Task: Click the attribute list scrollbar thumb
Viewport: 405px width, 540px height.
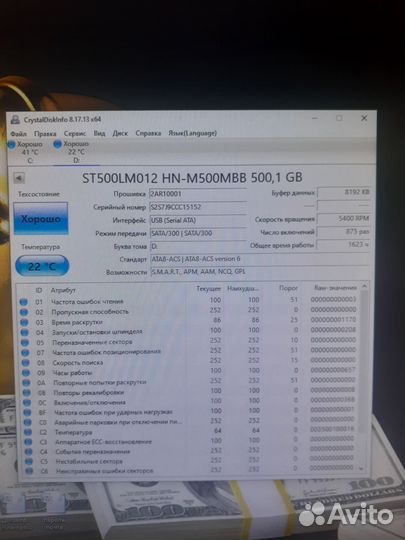Action: pyautogui.click(x=363, y=362)
